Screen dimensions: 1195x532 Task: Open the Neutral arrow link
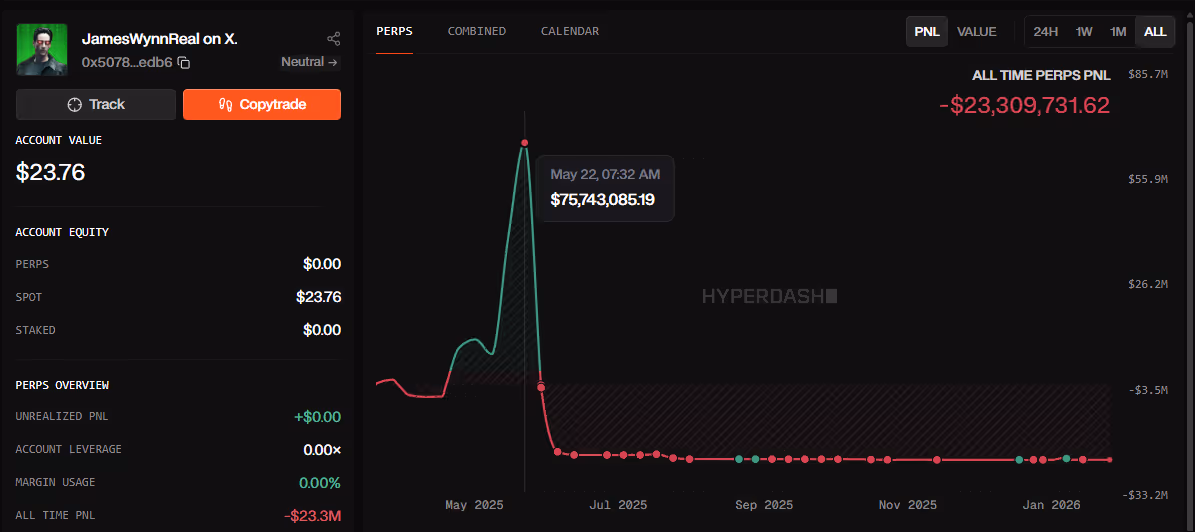pos(309,62)
